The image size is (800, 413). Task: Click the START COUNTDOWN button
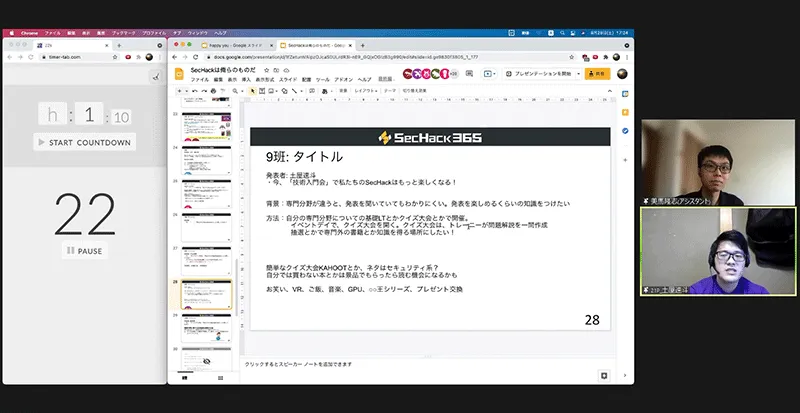[85, 142]
